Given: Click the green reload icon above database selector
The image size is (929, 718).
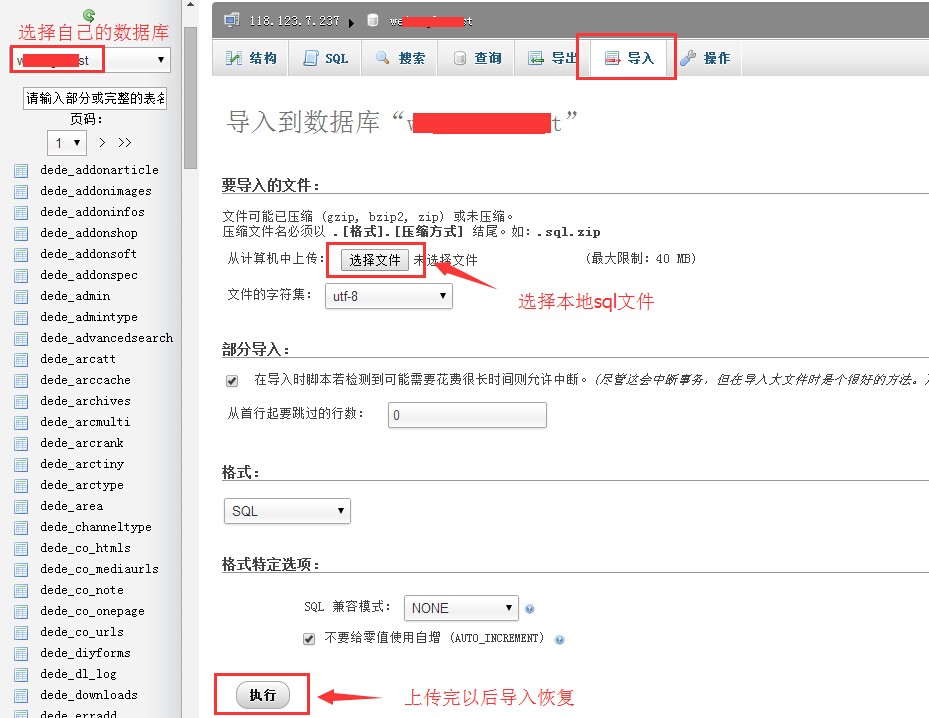Looking at the screenshot, I should pos(89,15).
